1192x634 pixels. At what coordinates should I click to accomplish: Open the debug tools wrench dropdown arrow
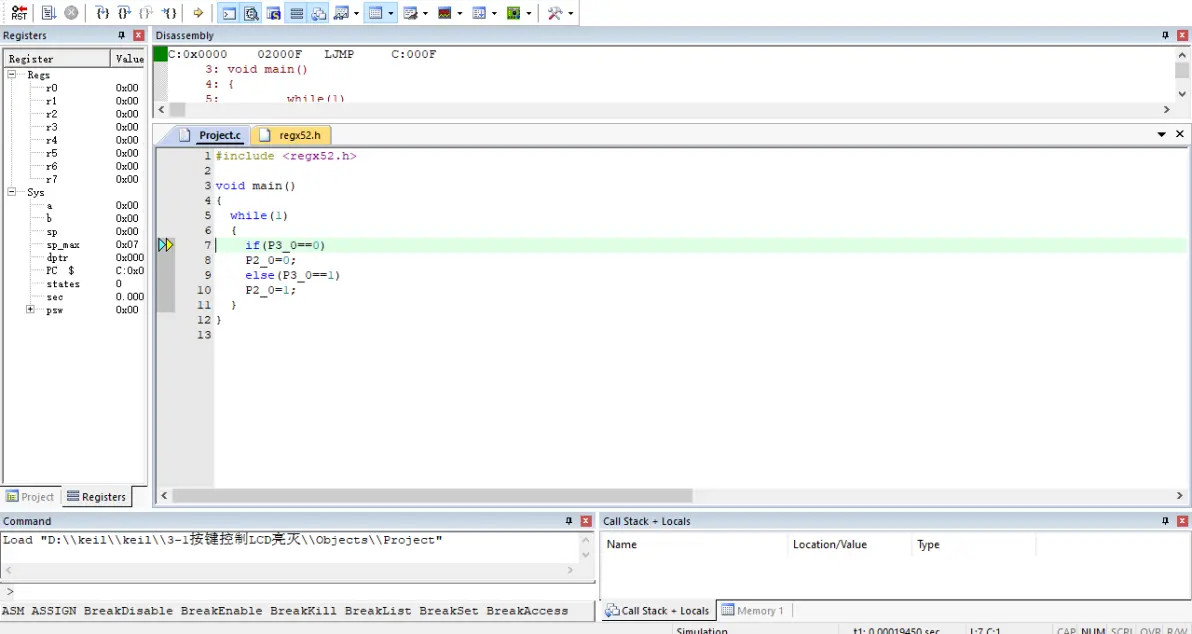571,14
